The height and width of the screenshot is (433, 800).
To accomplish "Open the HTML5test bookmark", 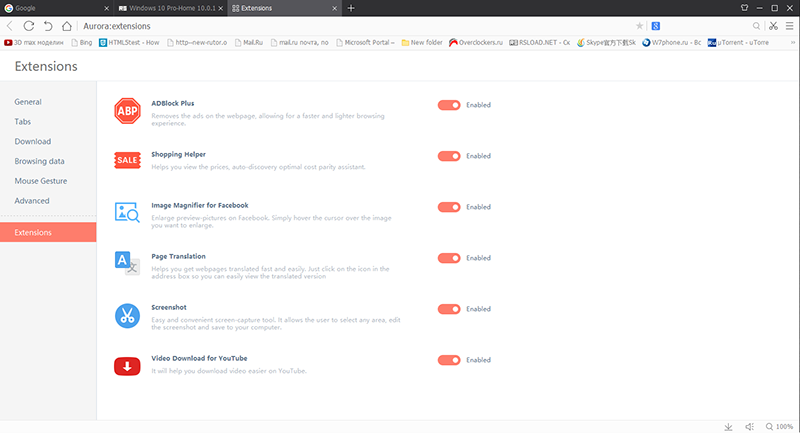I will click(x=129, y=43).
